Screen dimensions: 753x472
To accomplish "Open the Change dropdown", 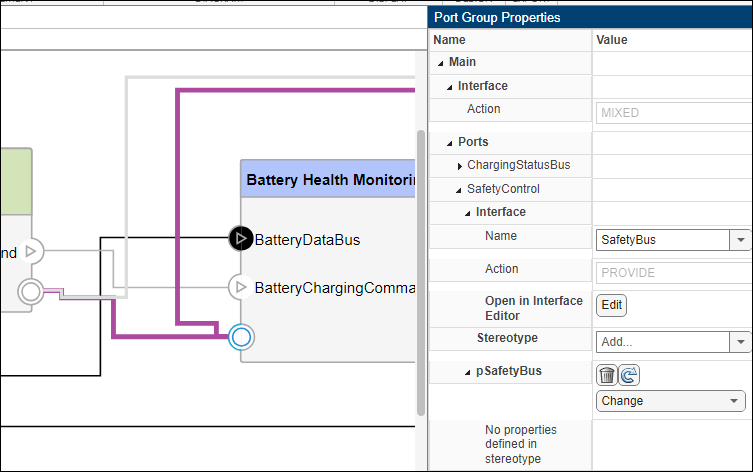I will (x=736, y=401).
